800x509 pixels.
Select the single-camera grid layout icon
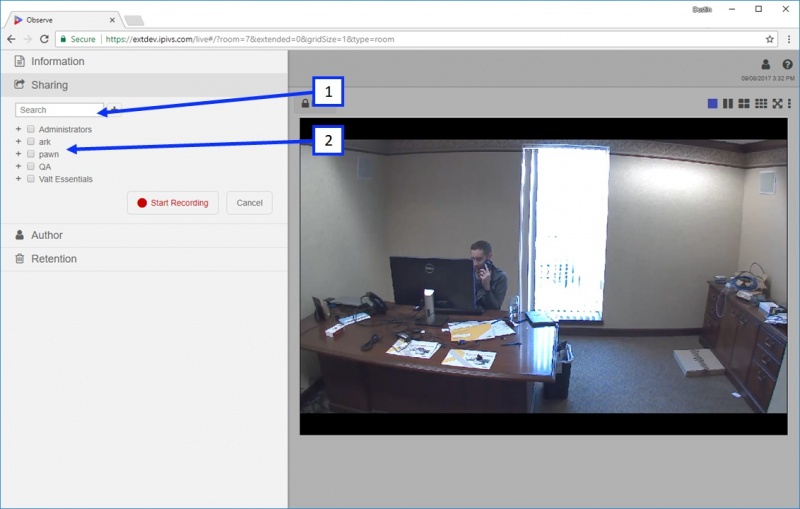pos(712,104)
